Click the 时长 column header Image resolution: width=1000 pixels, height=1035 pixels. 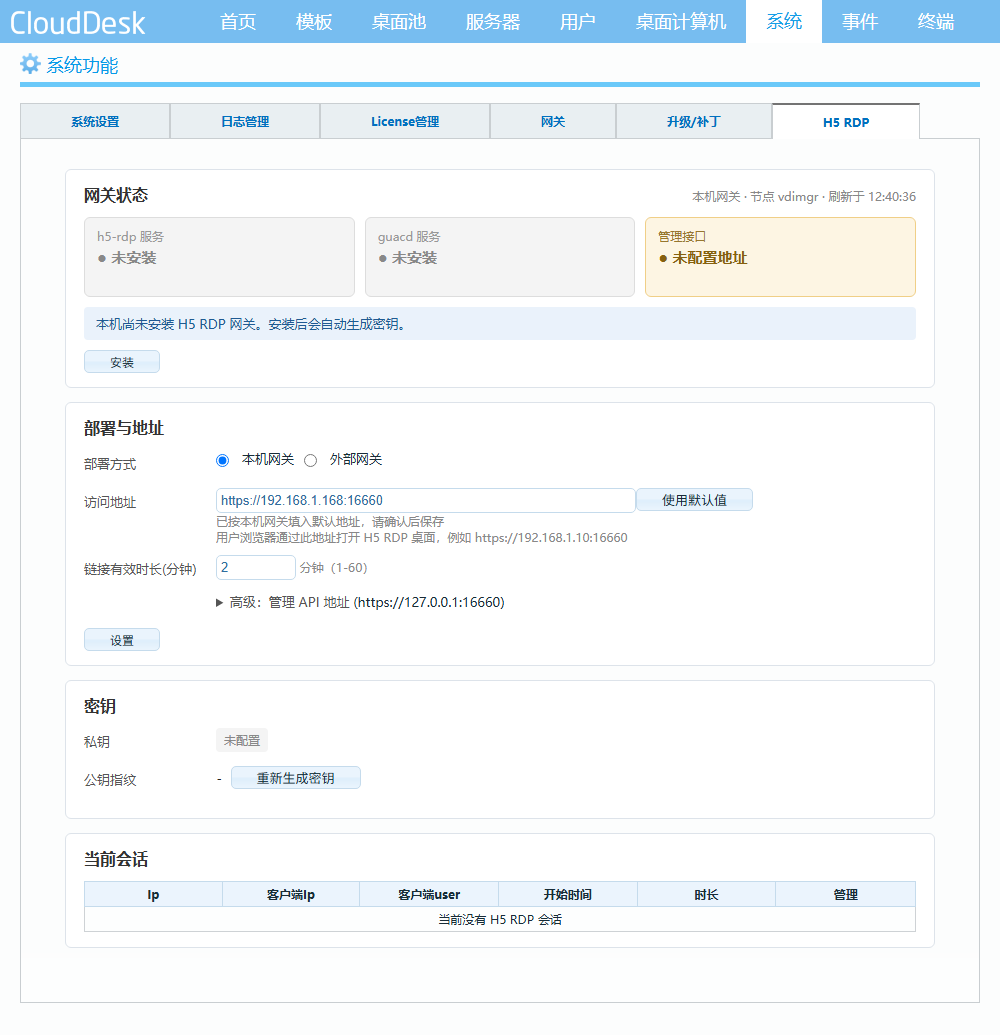(706, 894)
